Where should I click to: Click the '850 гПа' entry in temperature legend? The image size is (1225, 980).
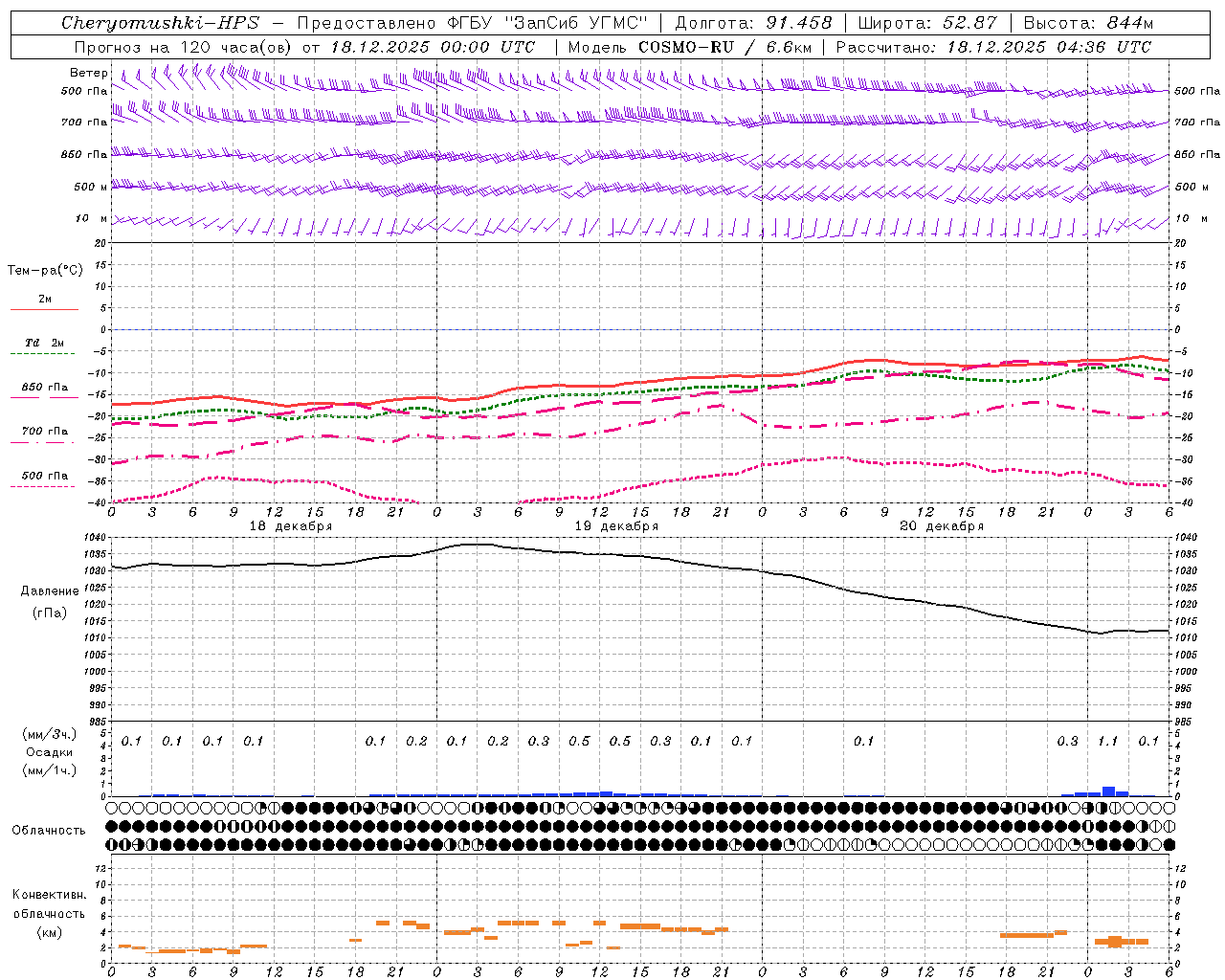[x=44, y=388]
